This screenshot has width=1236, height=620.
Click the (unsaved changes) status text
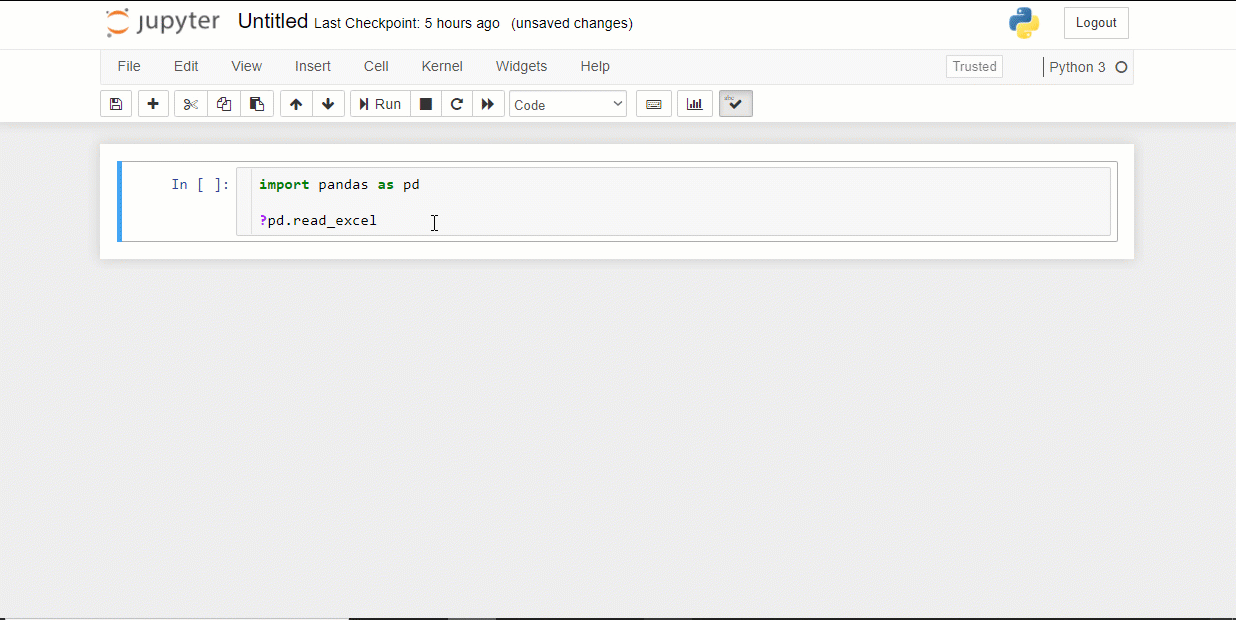571,23
